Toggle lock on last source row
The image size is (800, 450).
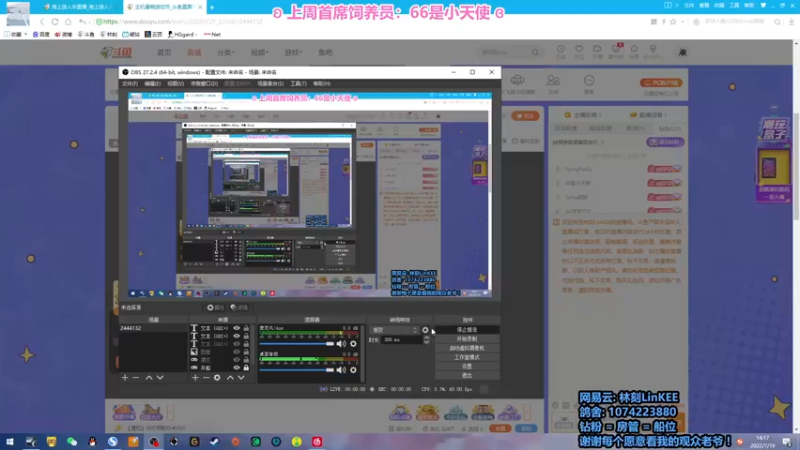click(x=246, y=367)
